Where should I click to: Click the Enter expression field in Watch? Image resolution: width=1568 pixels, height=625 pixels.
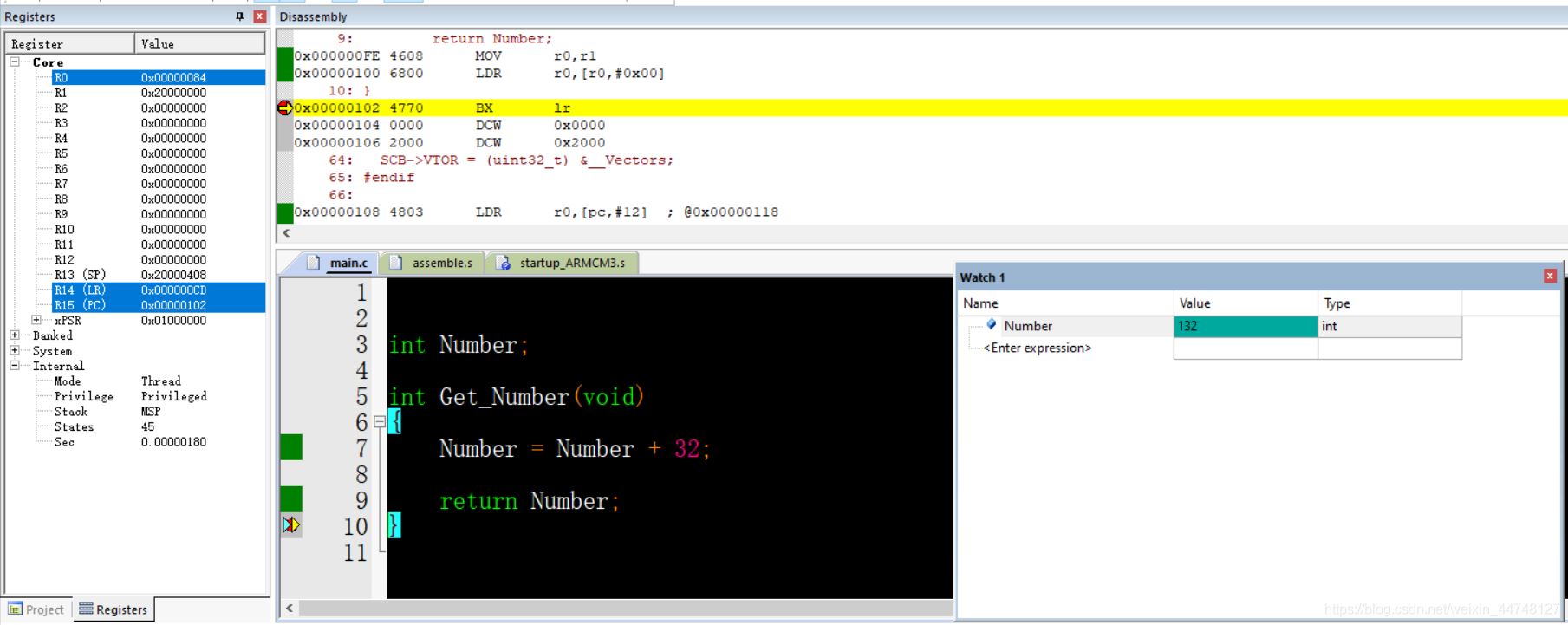pos(1038,348)
